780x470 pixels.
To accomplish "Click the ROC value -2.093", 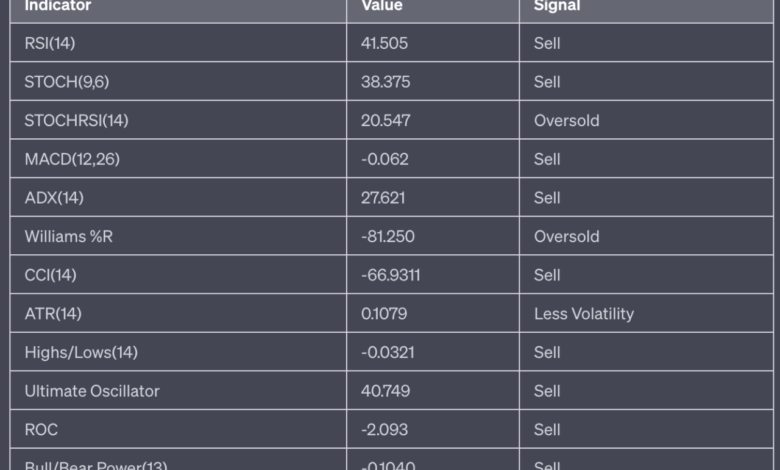I will coord(385,429).
